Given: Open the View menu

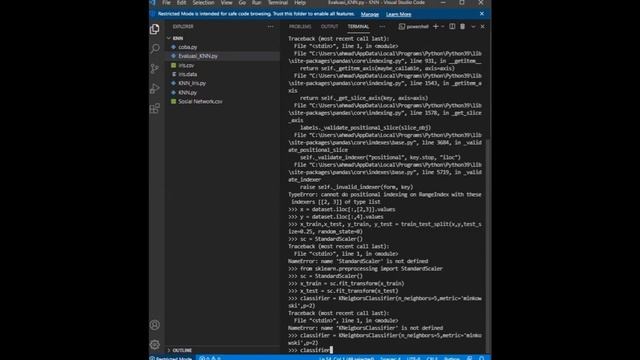Looking at the screenshot, I should [226, 2].
